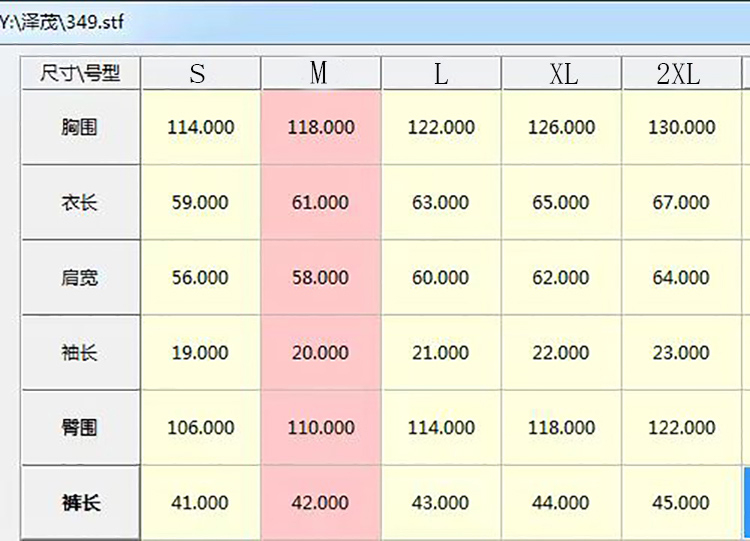Image resolution: width=750 pixels, height=541 pixels.
Task: Click the 肩宽 row header
Action: pyautogui.click(x=80, y=277)
